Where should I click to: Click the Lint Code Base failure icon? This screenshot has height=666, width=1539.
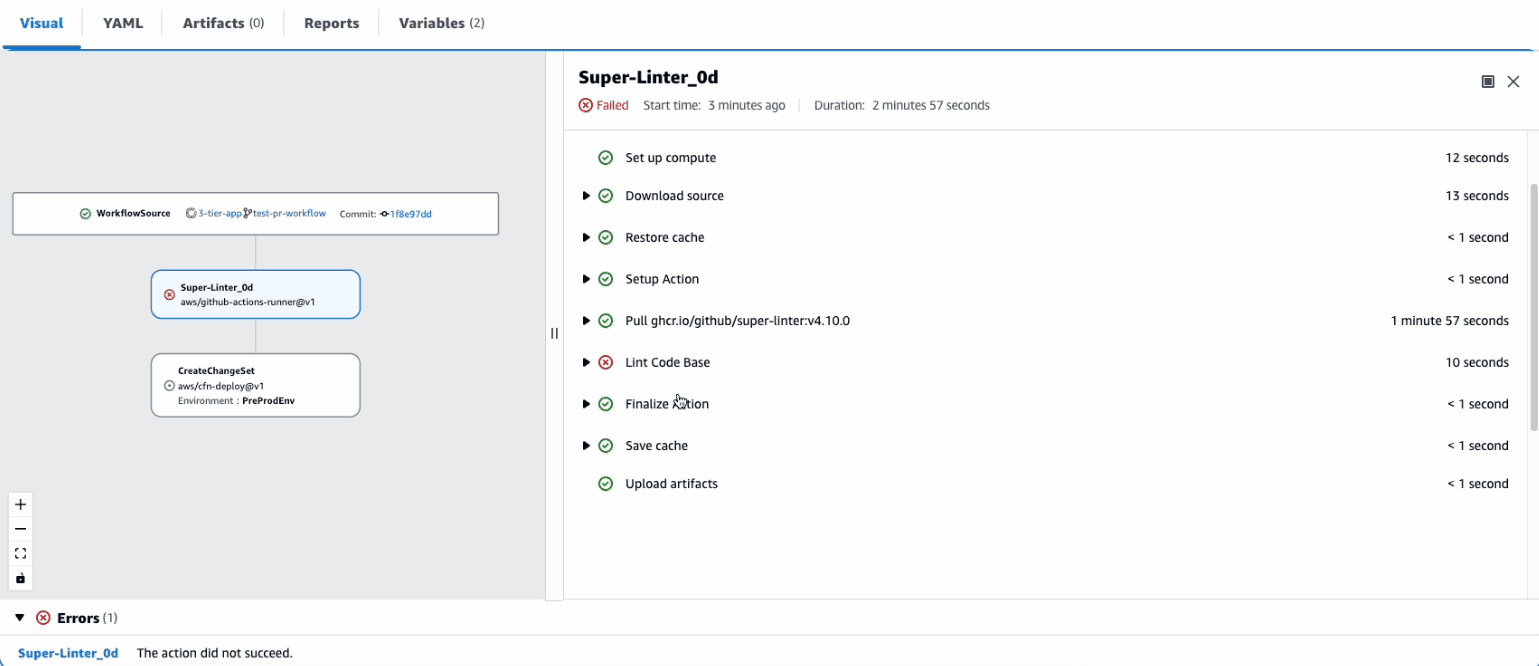pyautogui.click(x=605, y=363)
